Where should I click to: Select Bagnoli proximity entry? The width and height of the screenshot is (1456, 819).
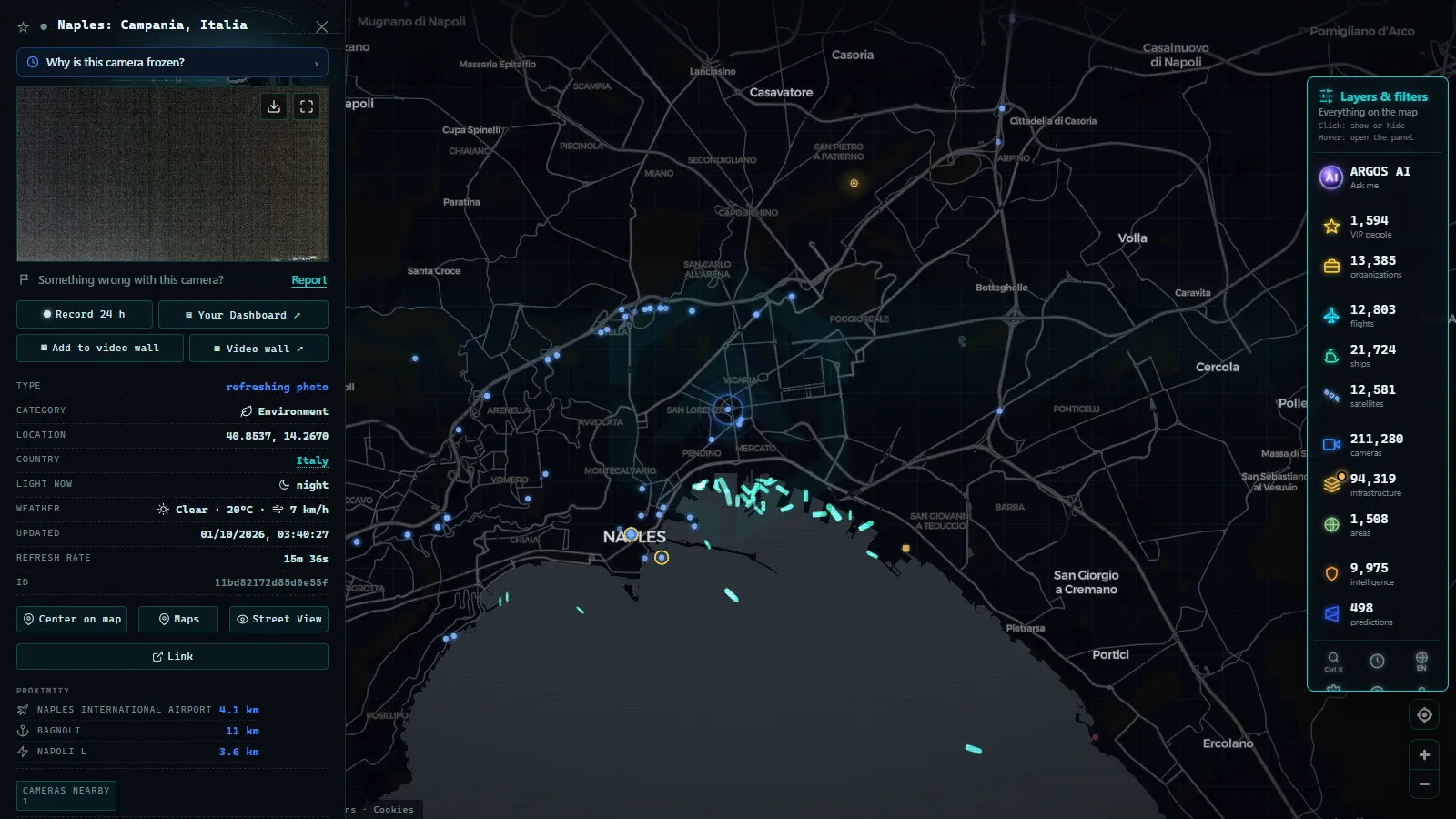(x=138, y=731)
